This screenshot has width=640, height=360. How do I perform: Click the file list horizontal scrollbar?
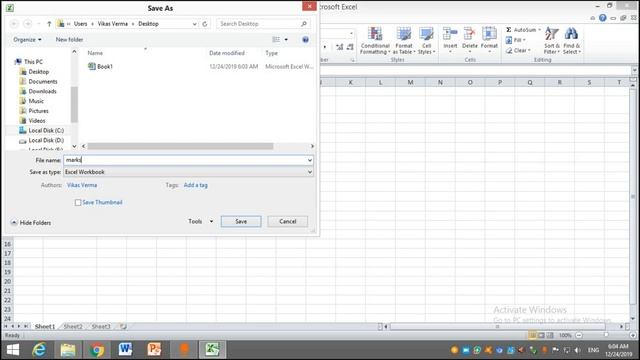coord(180,146)
